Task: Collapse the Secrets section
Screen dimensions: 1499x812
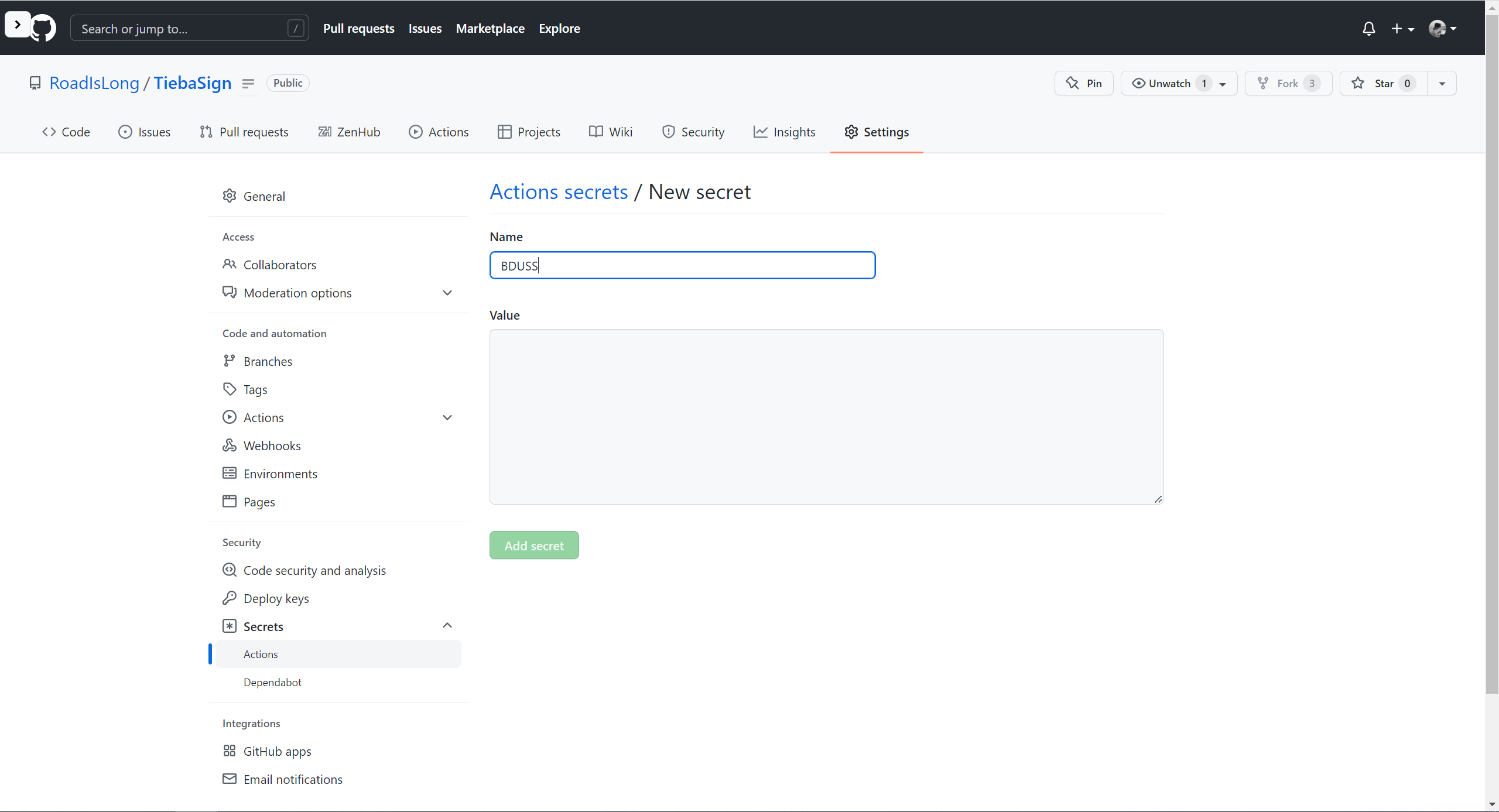Action: 447,626
